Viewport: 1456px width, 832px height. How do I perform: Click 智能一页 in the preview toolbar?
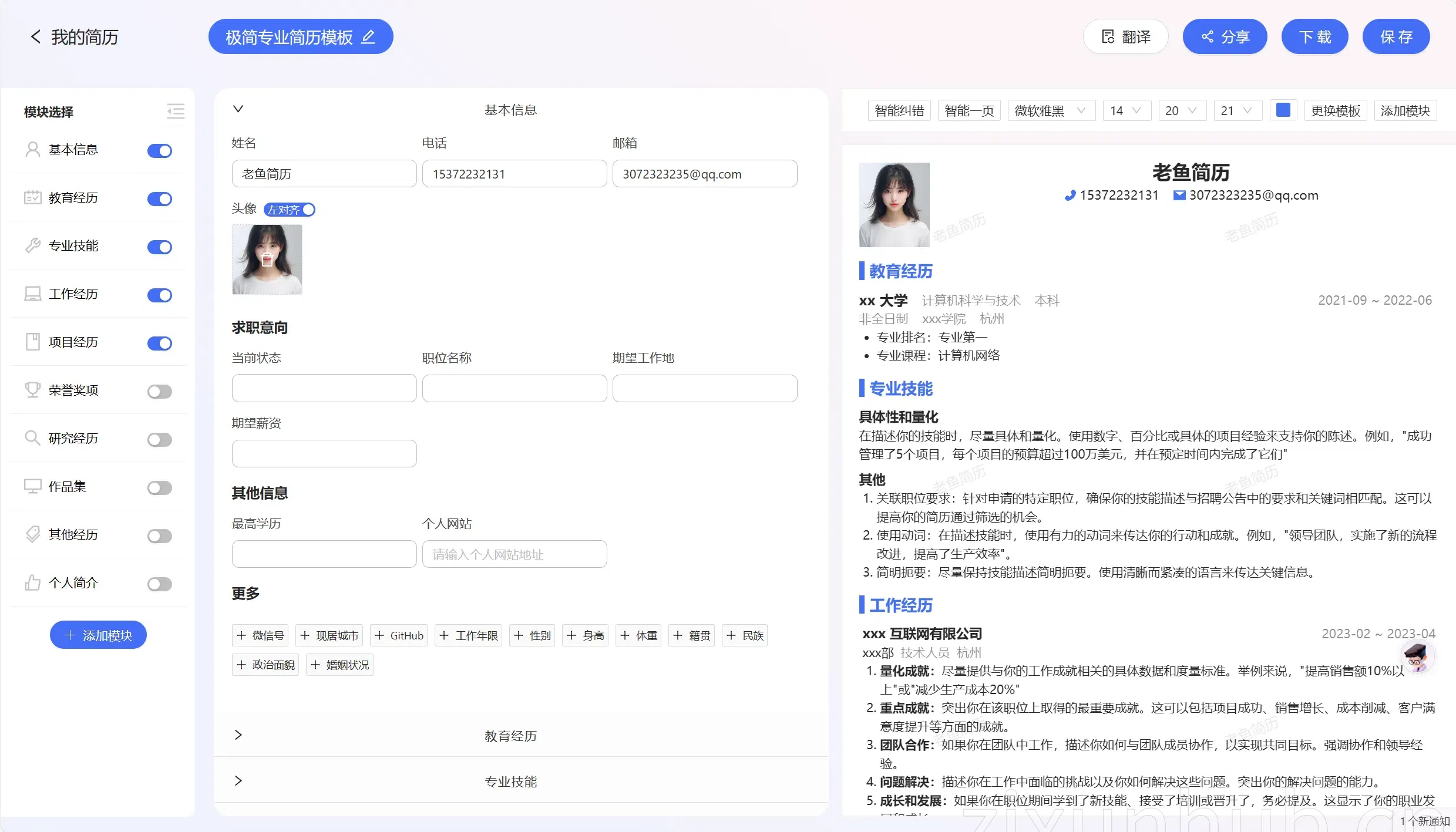970,111
